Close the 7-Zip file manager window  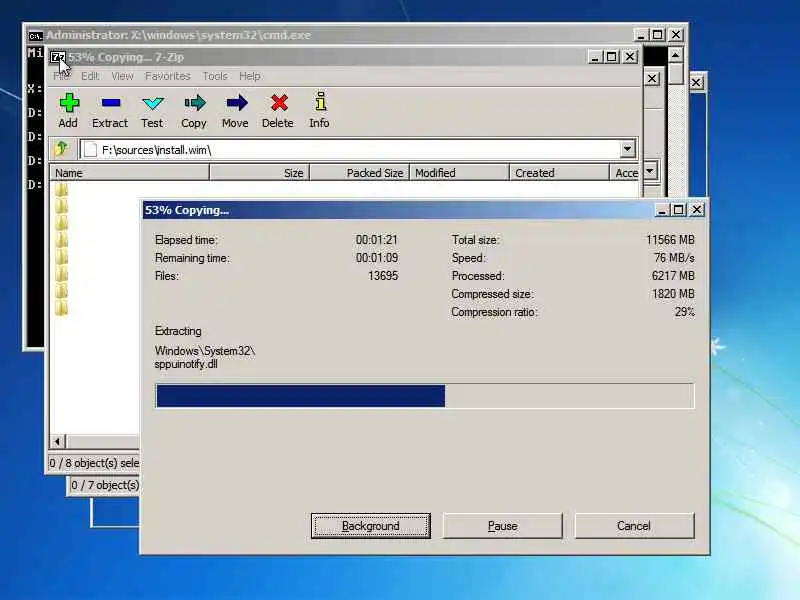(x=631, y=57)
